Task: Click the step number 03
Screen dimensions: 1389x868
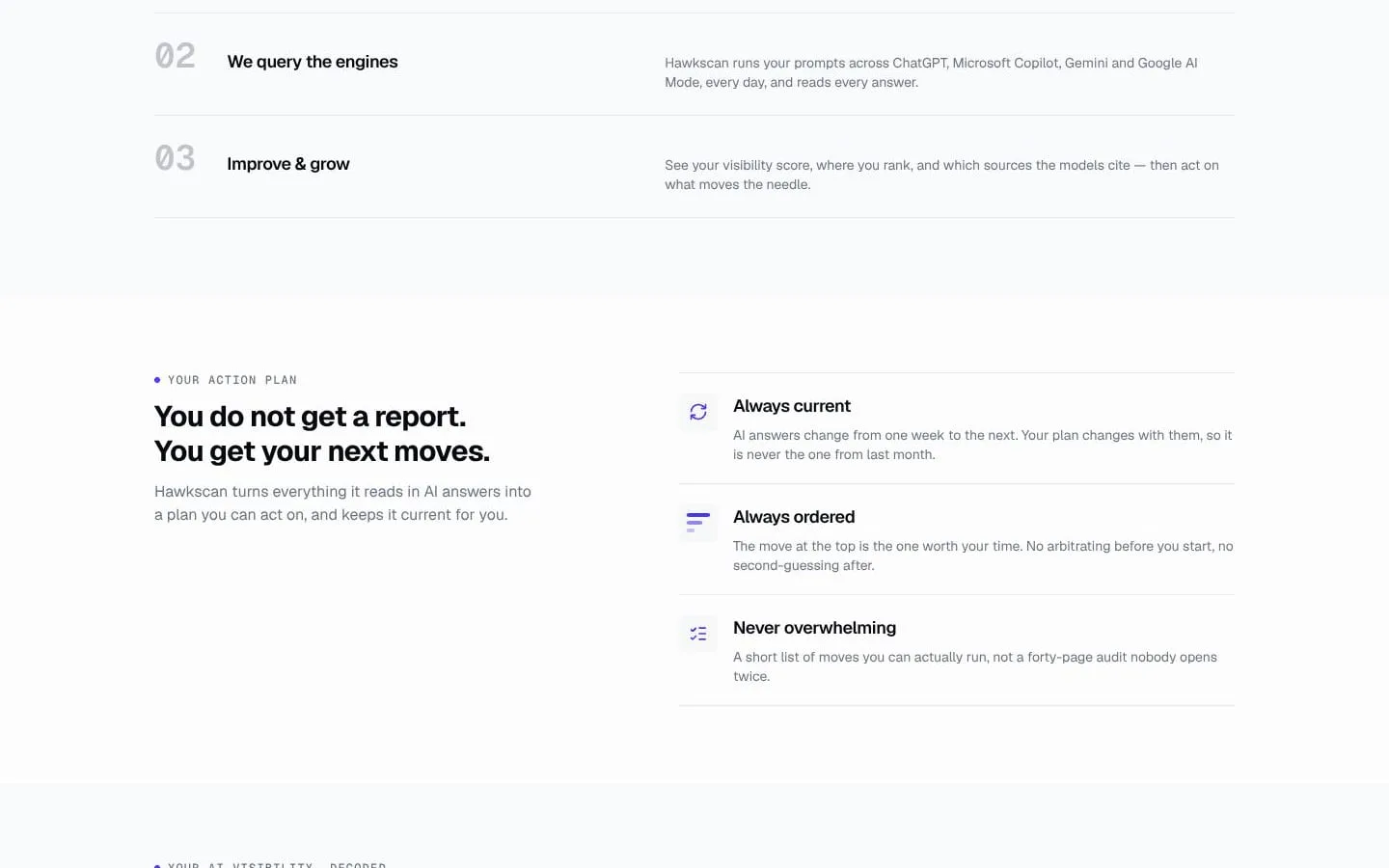Action: 176,158
